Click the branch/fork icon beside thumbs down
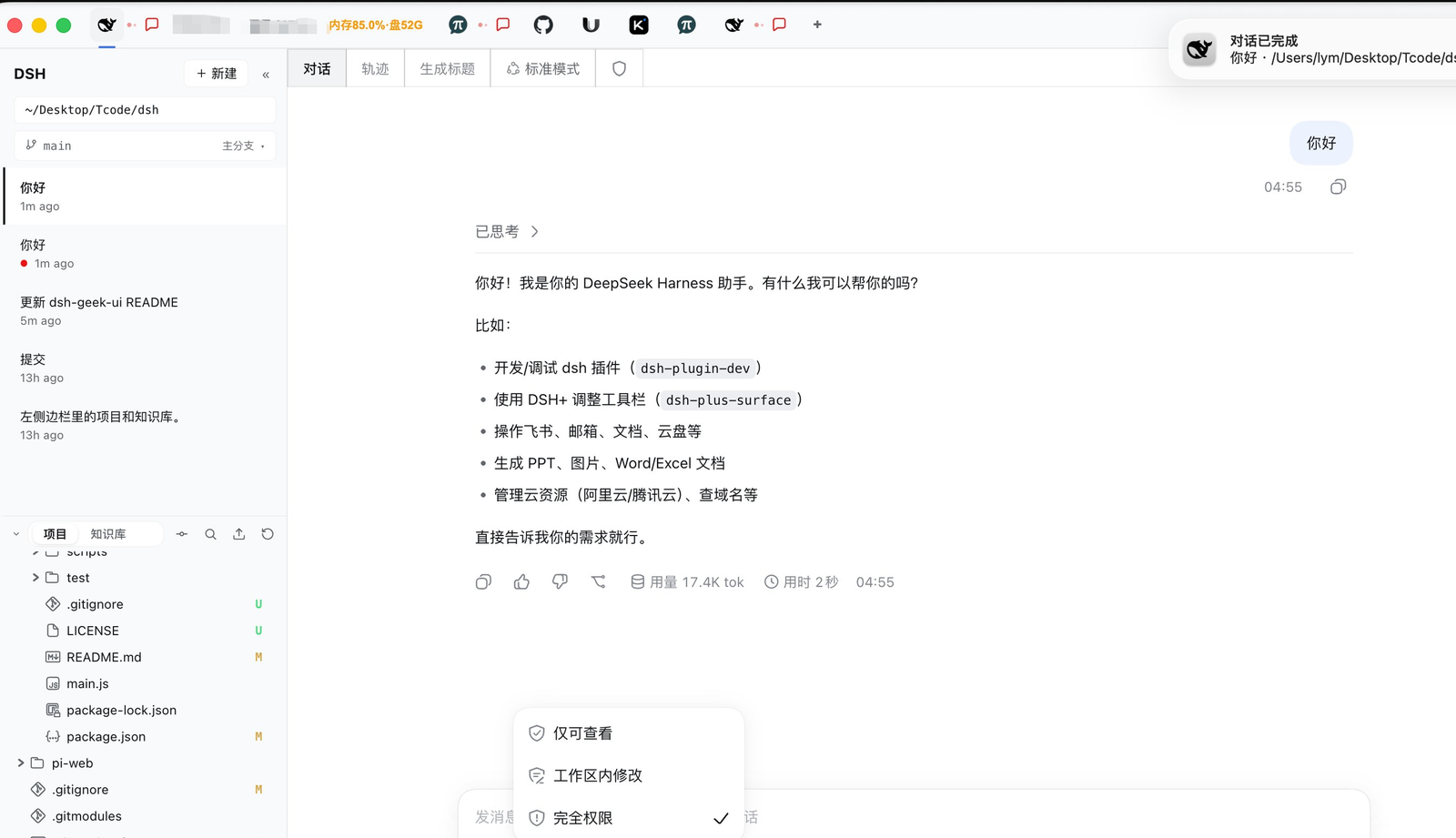 [x=598, y=581]
